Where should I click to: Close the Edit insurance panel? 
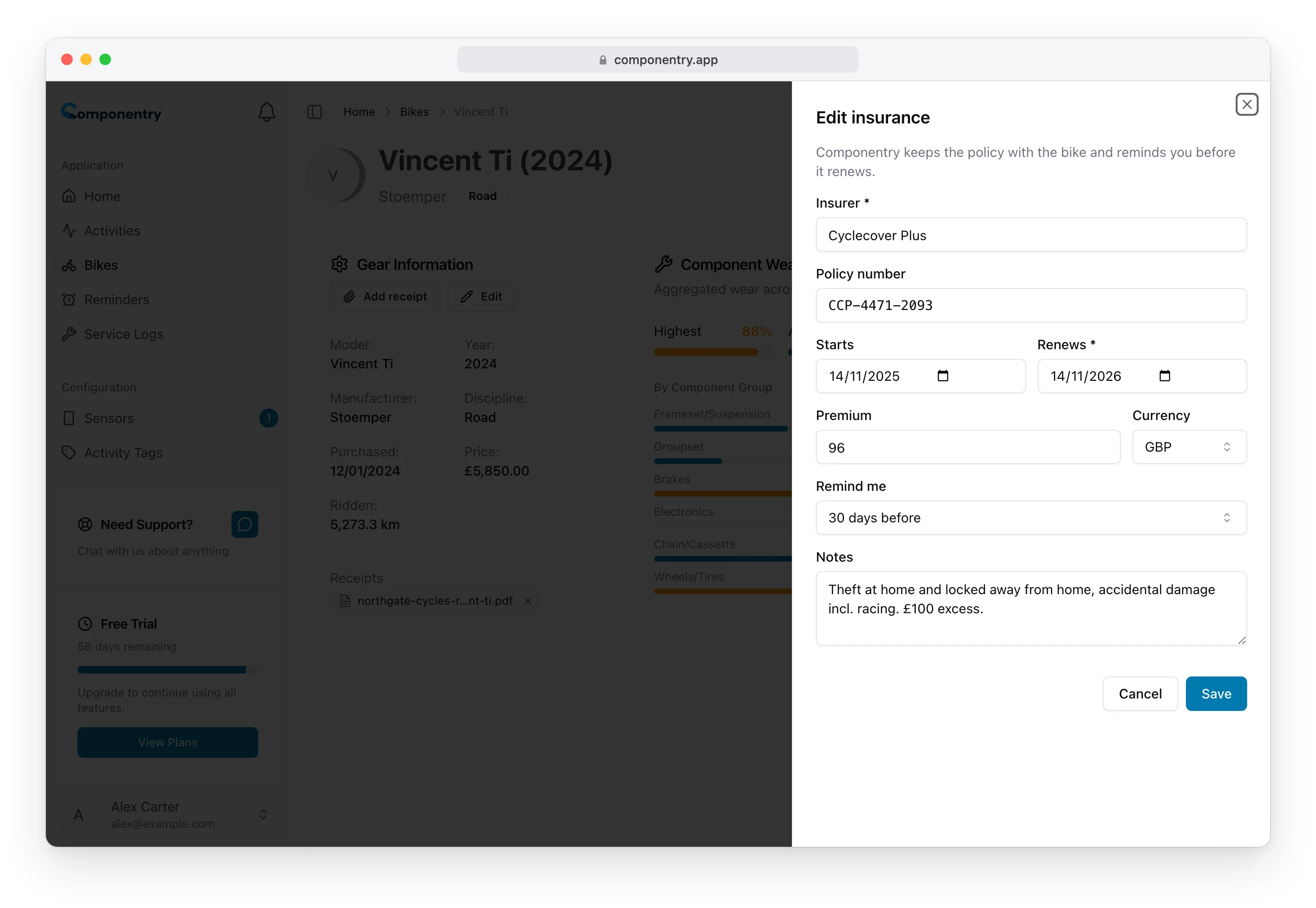[x=1246, y=104]
